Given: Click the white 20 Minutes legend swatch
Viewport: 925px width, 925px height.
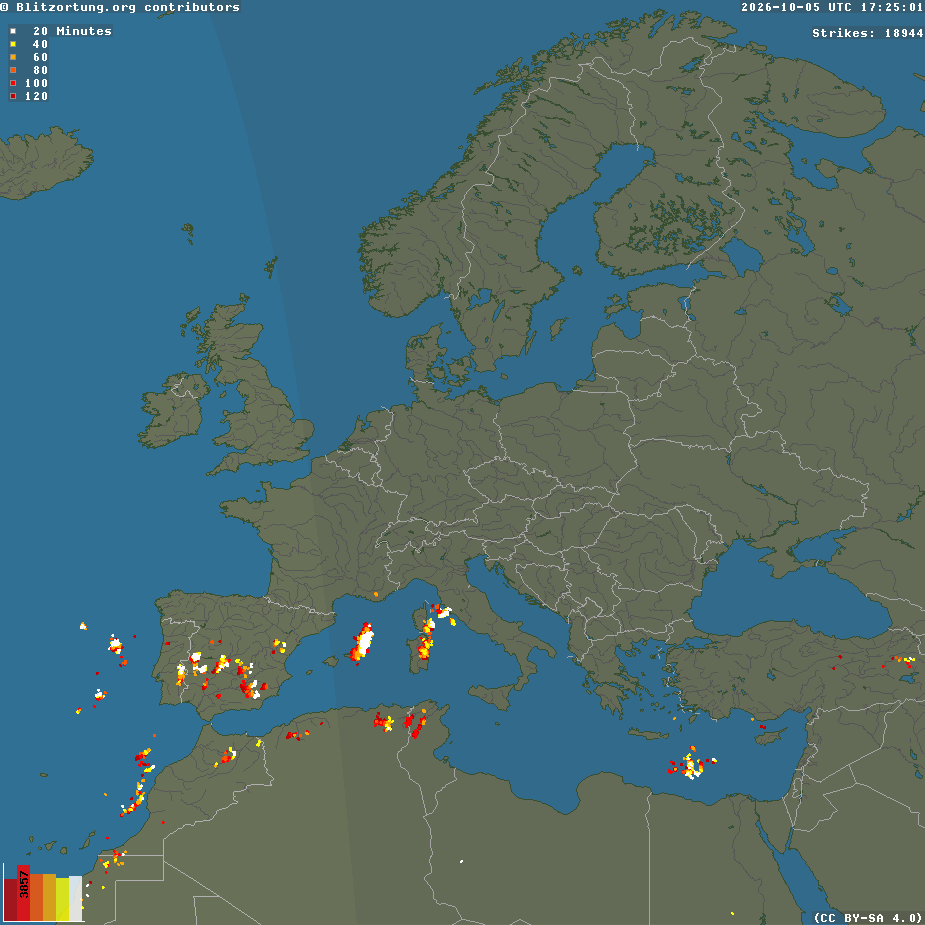Looking at the screenshot, I should coord(13,31).
